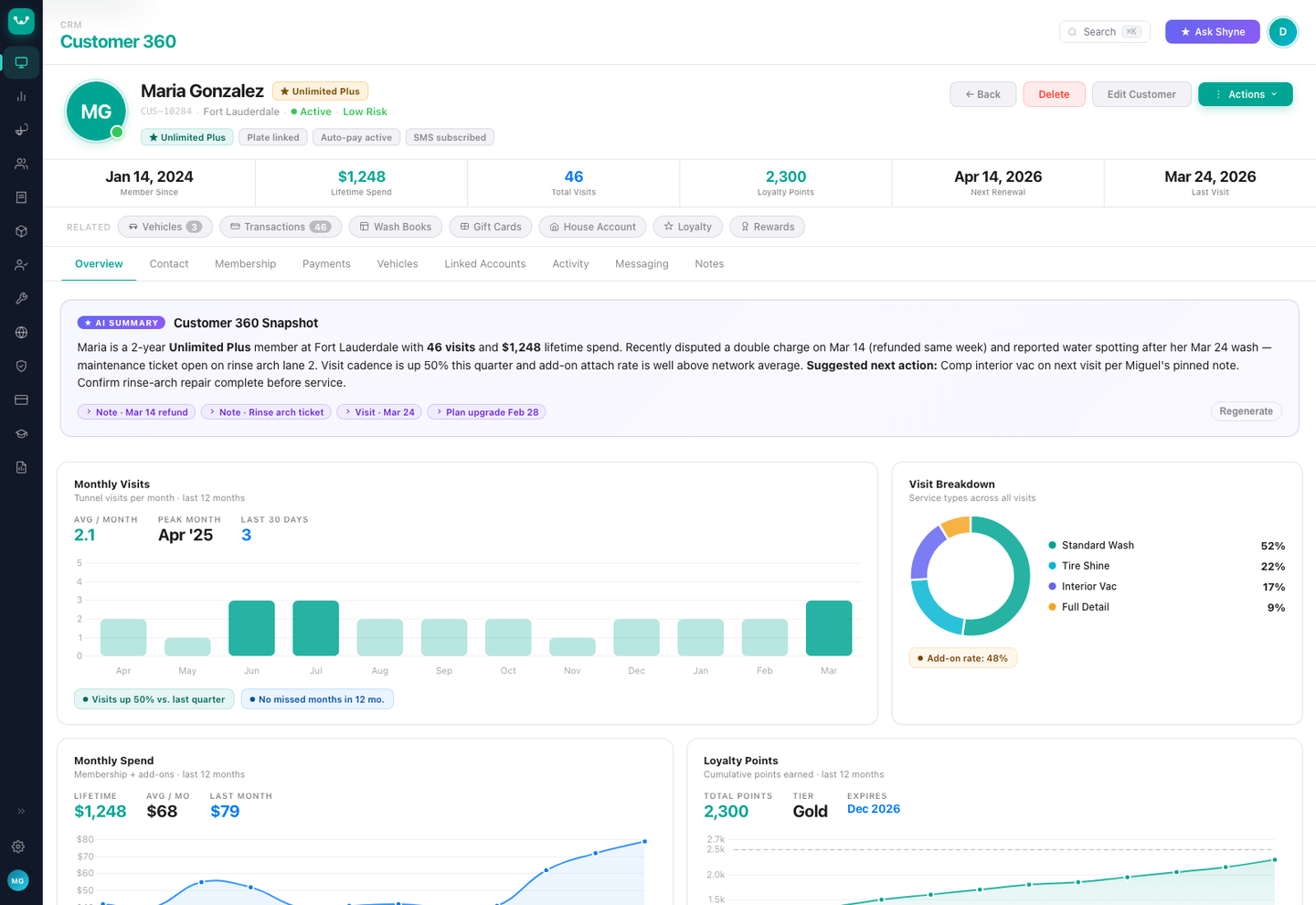Expand the Visit · Mar 24 source chip
This screenshot has width=1316, height=905.
point(379,412)
